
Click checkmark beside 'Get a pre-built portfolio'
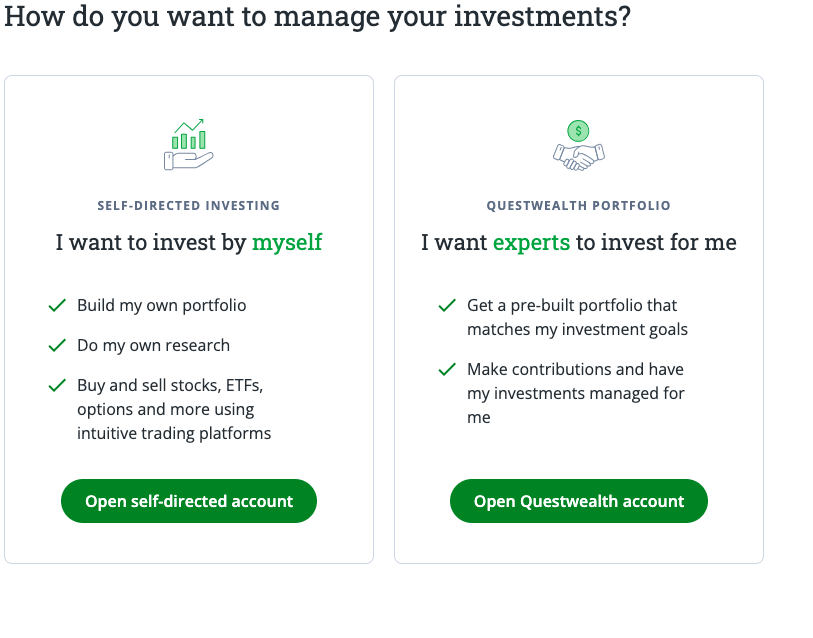pyautogui.click(x=446, y=305)
